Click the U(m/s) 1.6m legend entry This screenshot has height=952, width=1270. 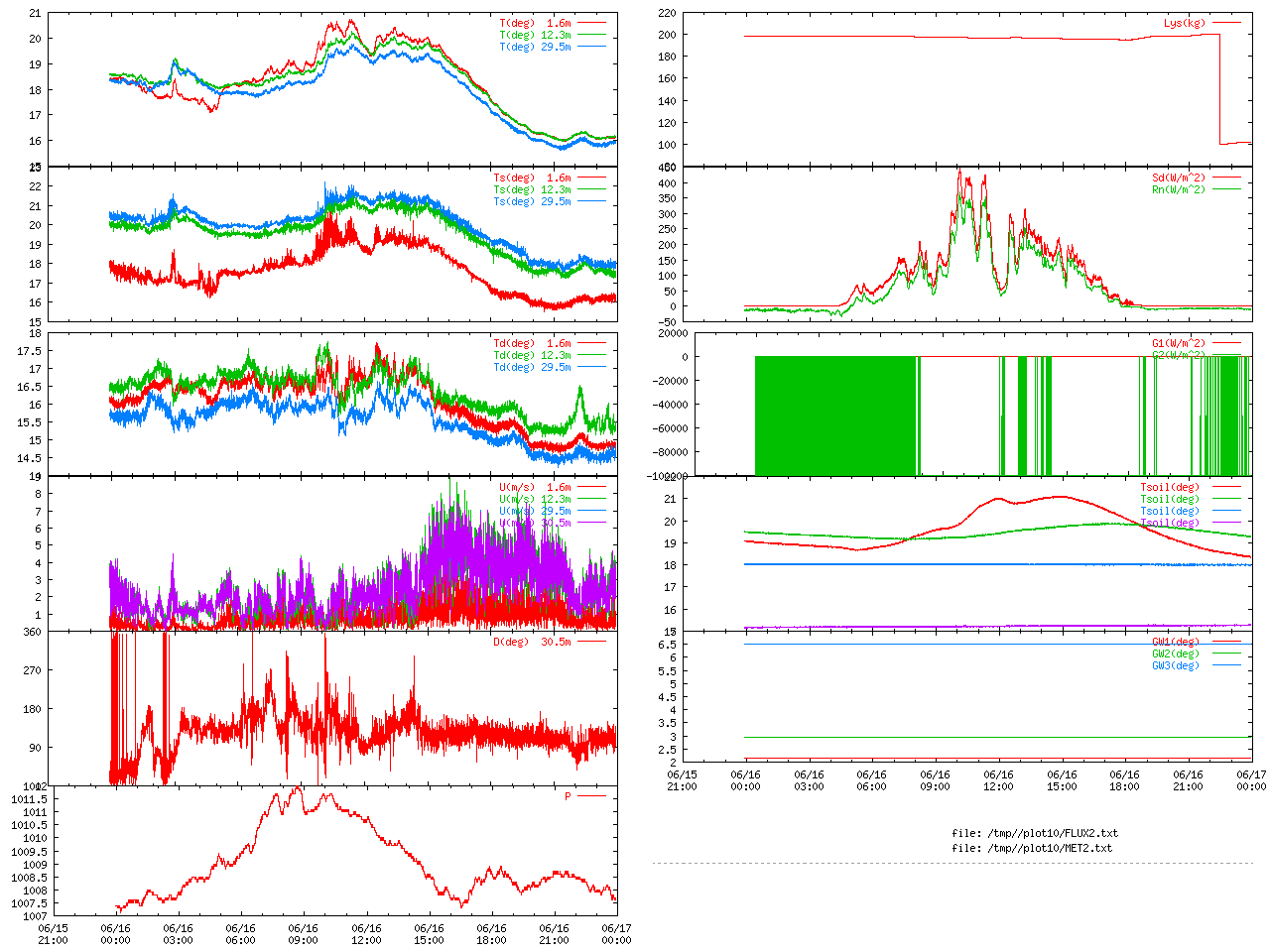(535, 487)
